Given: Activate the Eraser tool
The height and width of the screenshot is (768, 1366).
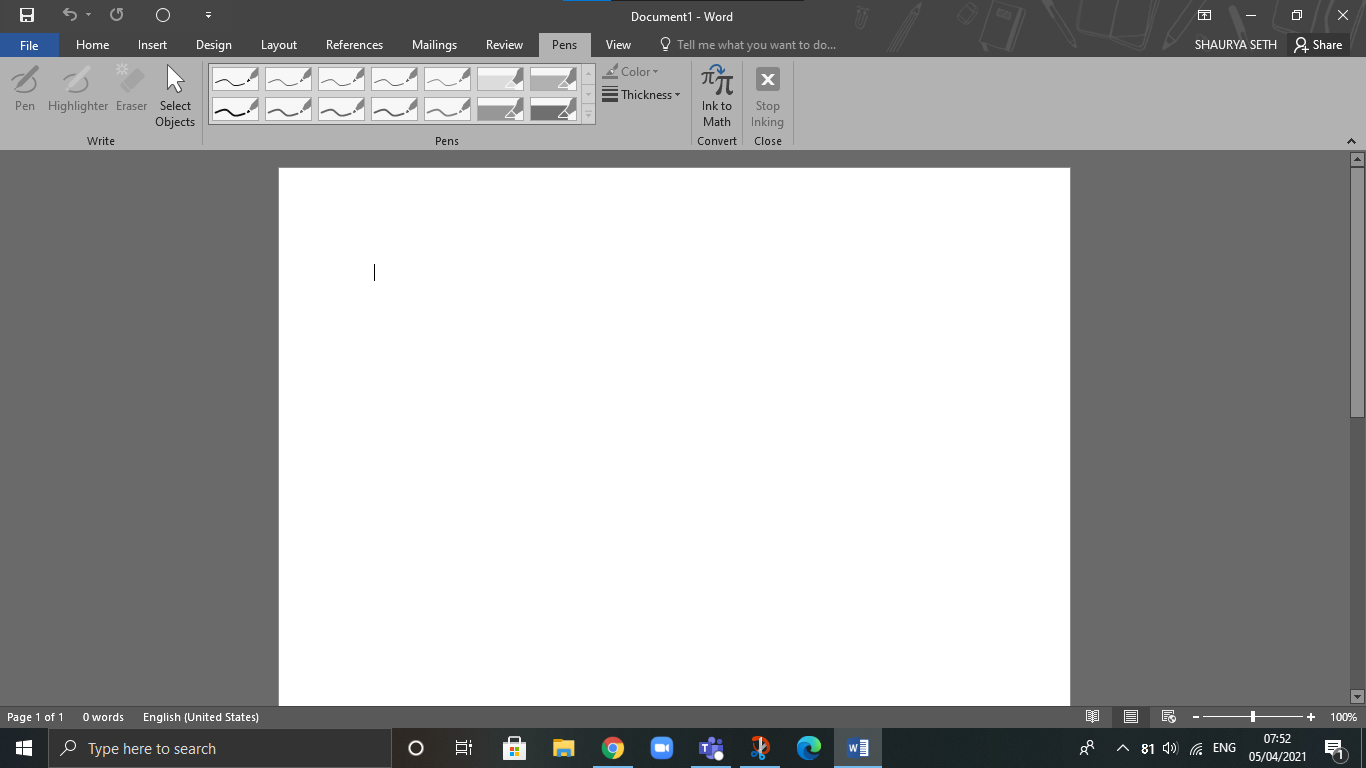Looking at the screenshot, I should (x=131, y=89).
